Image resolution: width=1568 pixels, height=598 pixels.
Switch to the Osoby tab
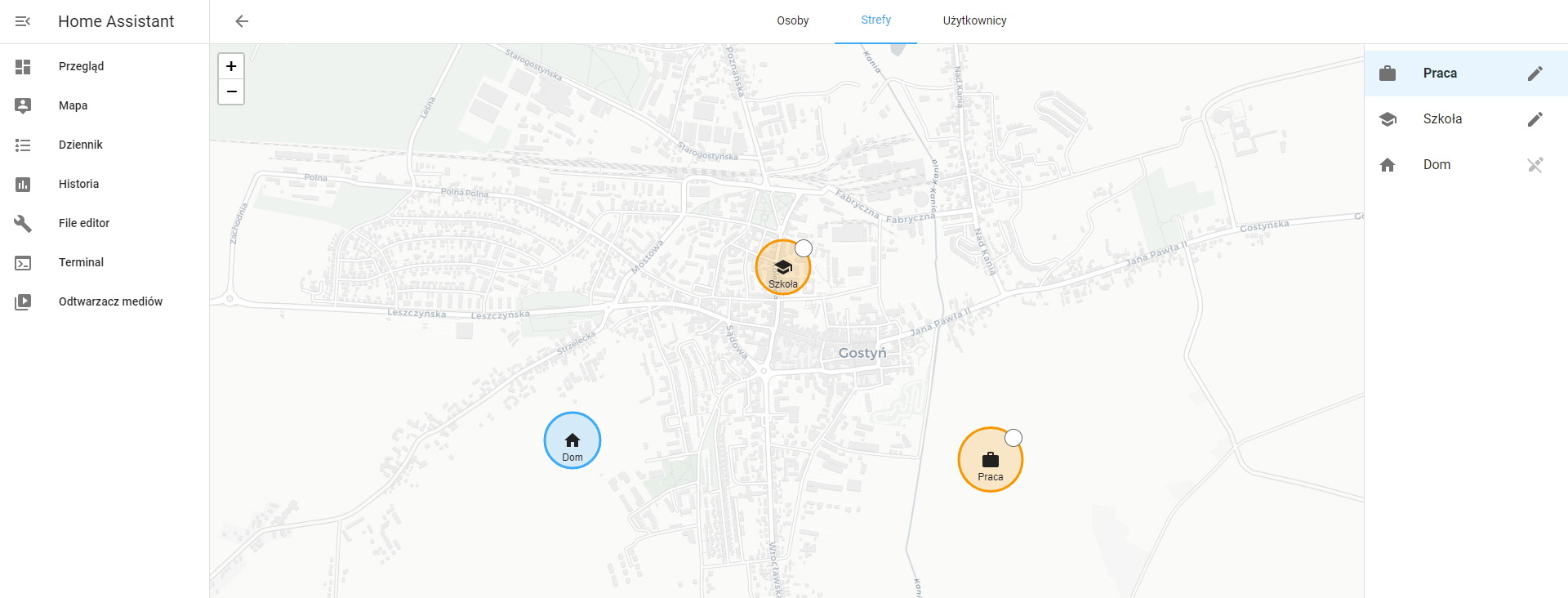[792, 21]
